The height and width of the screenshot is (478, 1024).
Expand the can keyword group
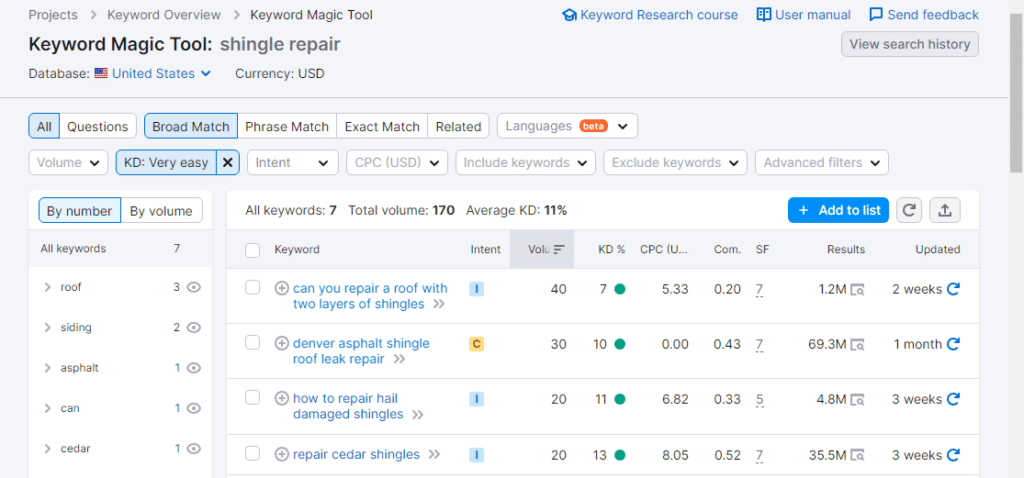47,408
